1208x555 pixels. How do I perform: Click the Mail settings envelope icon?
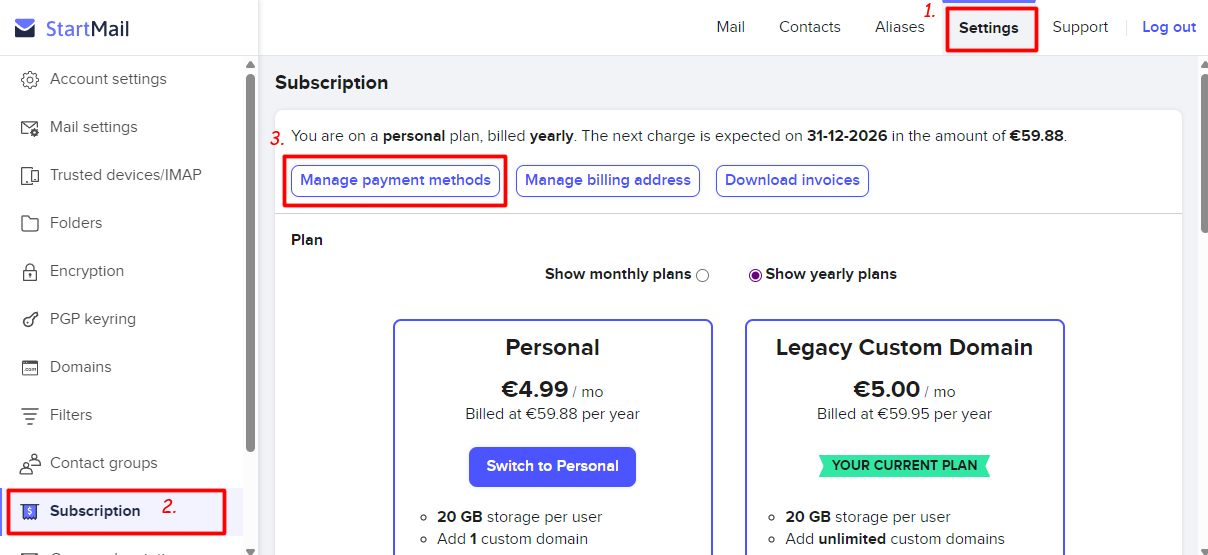pyautogui.click(x=30, y=127)
